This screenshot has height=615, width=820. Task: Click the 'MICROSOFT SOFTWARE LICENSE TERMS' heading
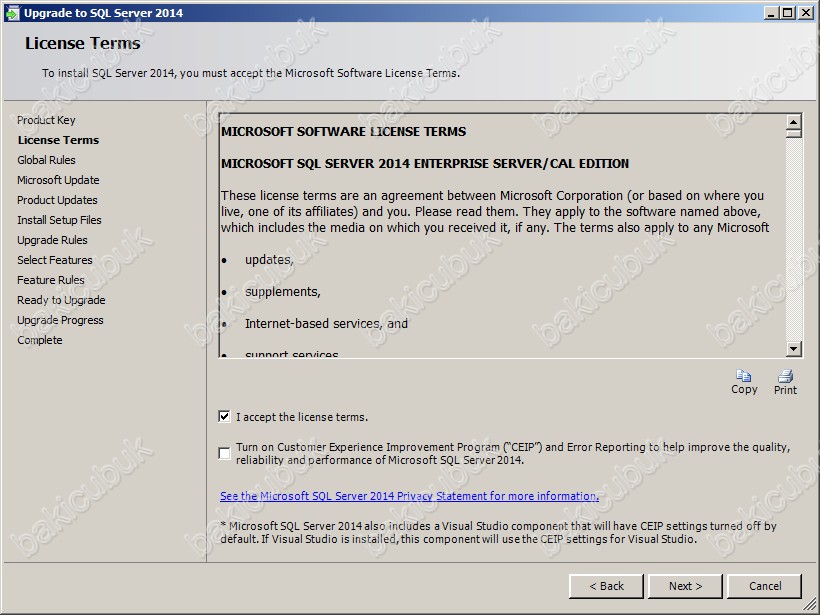point(343,131)
